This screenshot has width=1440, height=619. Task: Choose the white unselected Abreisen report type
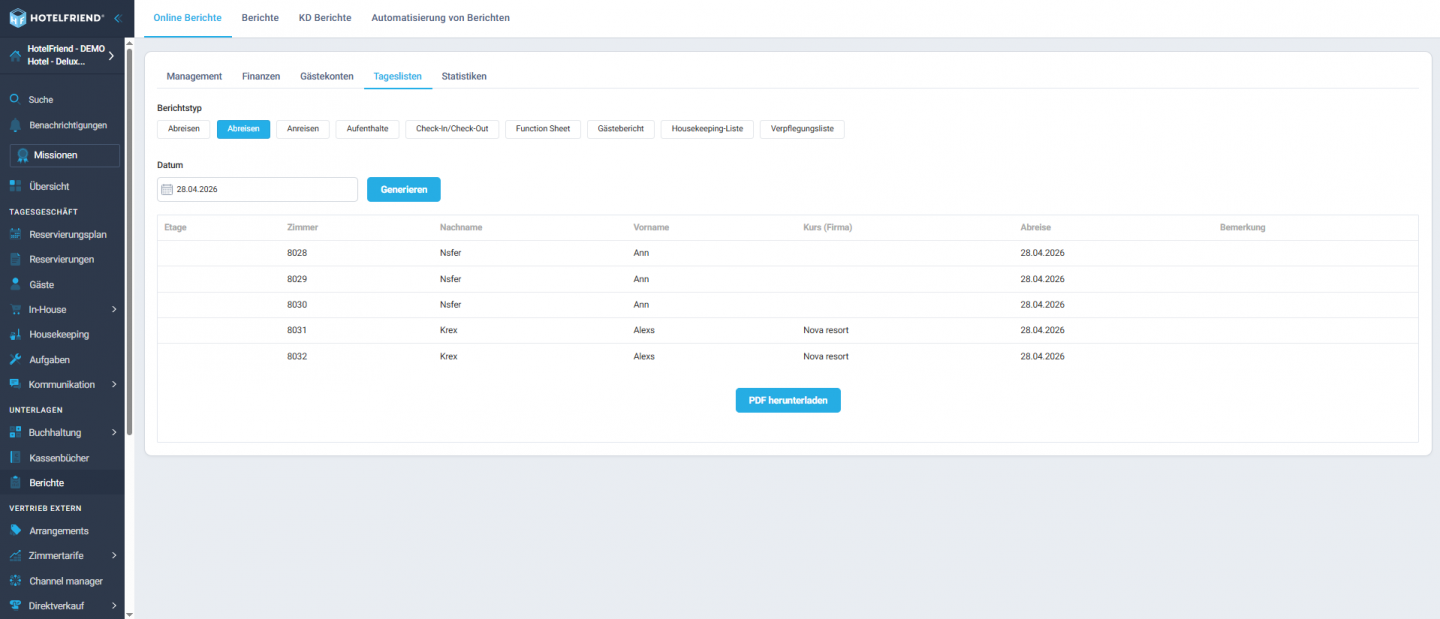coord(184,129)
